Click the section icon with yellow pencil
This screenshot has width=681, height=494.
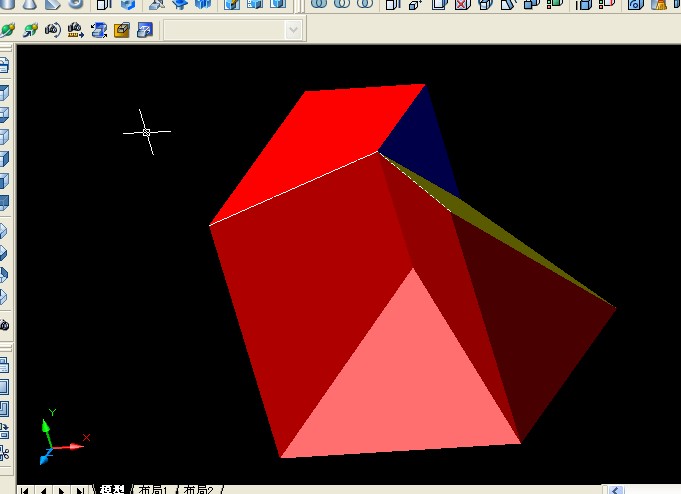tap(231, 4)
